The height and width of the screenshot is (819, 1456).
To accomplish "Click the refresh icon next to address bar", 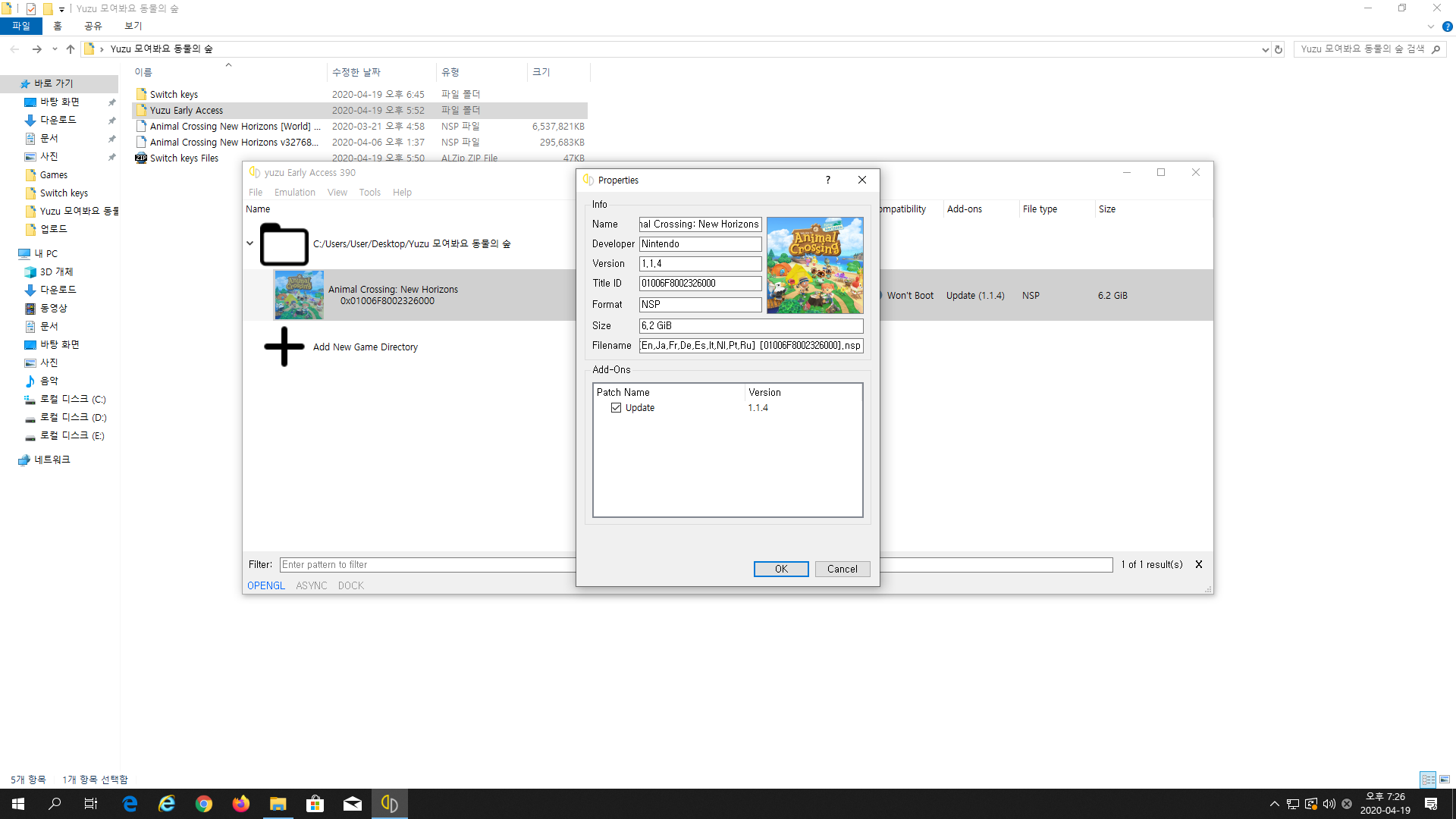I will point(1279,49).
